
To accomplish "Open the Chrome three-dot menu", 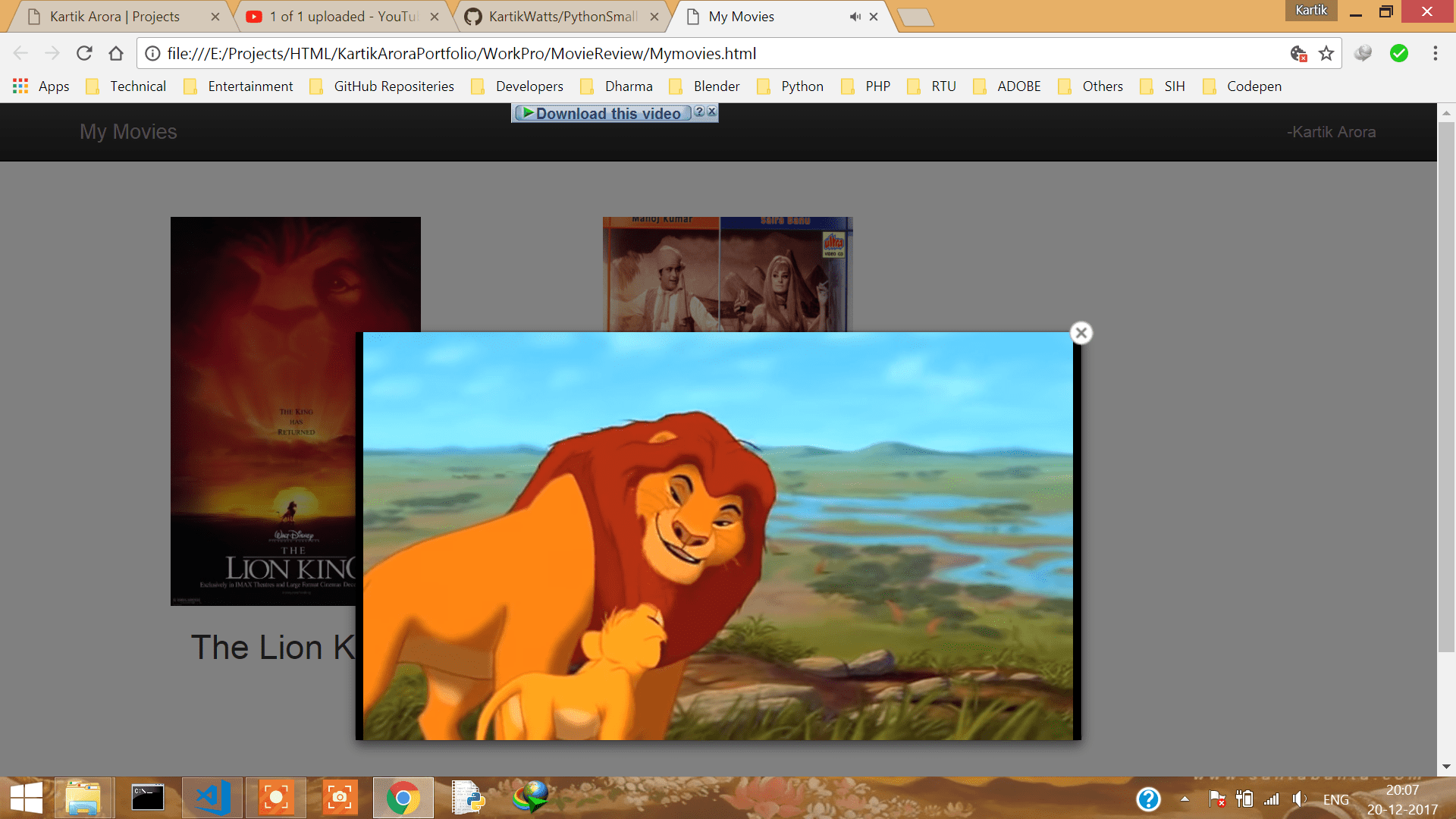I will [x=1435, y=53].
